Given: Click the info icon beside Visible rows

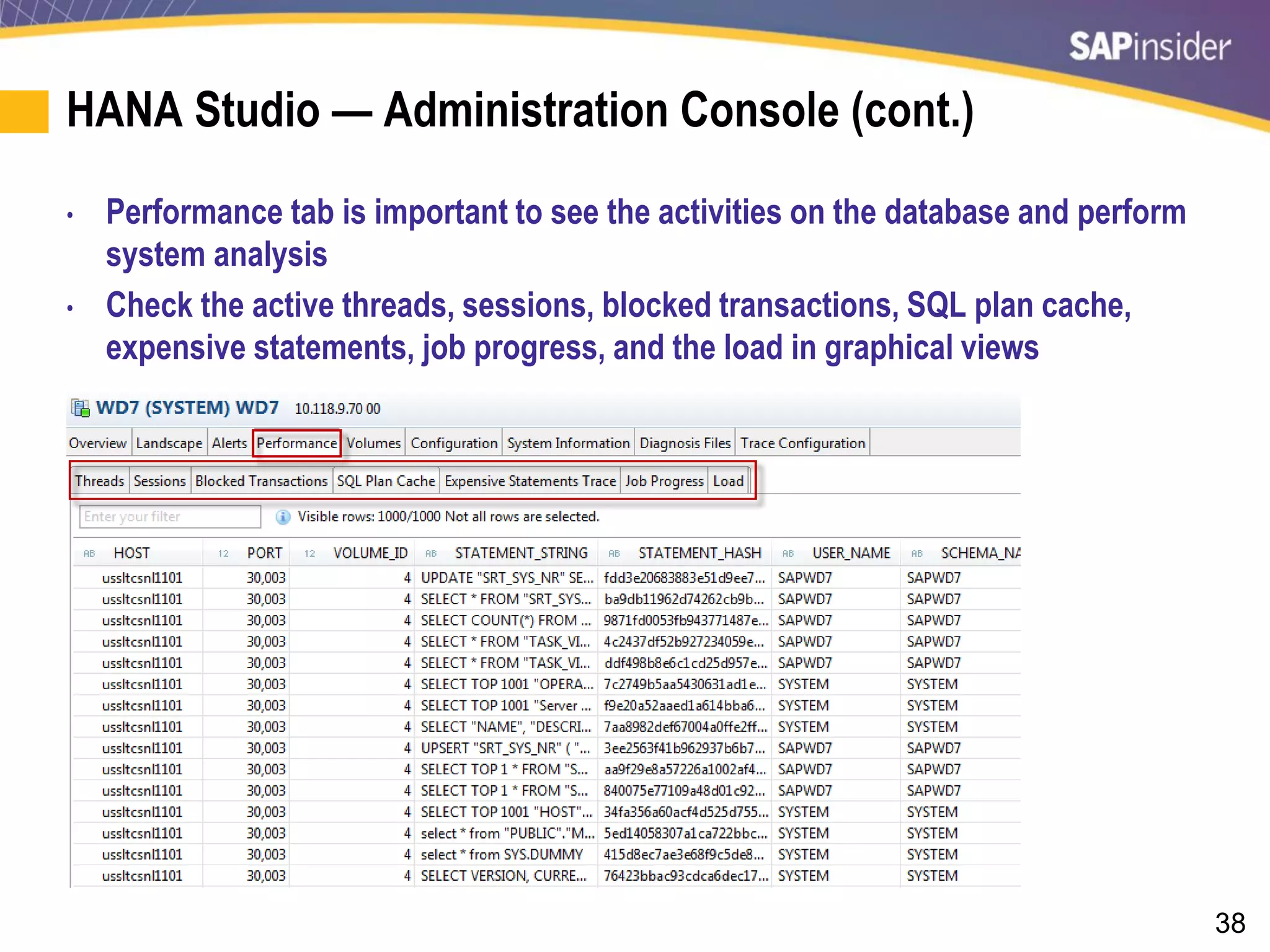Looking at the screenshot, I should pos(283,517).
